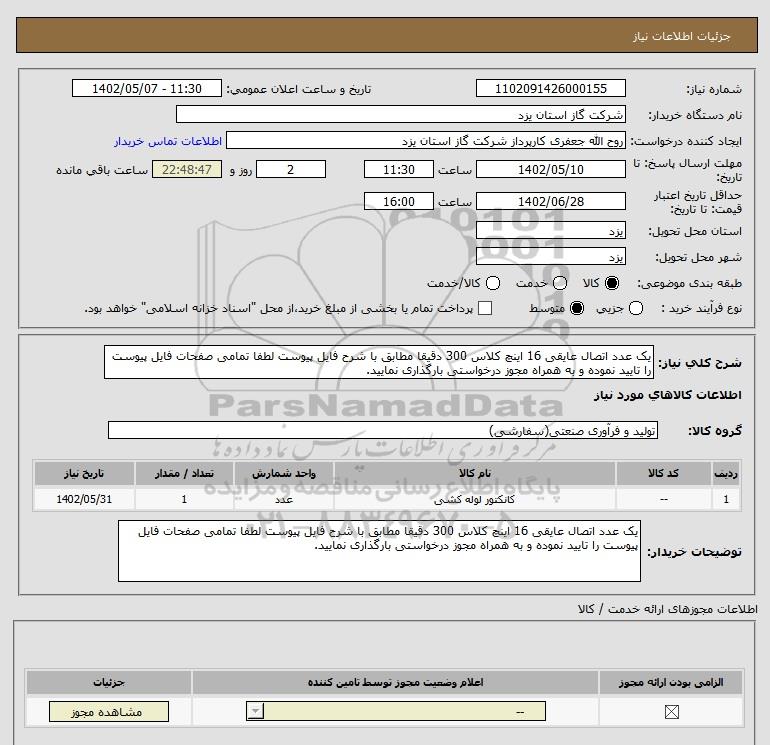Click the واحد شمارش column header
The height and width of the screenshot is (745, 770).
pyautogui.click(x=284, y=473)
